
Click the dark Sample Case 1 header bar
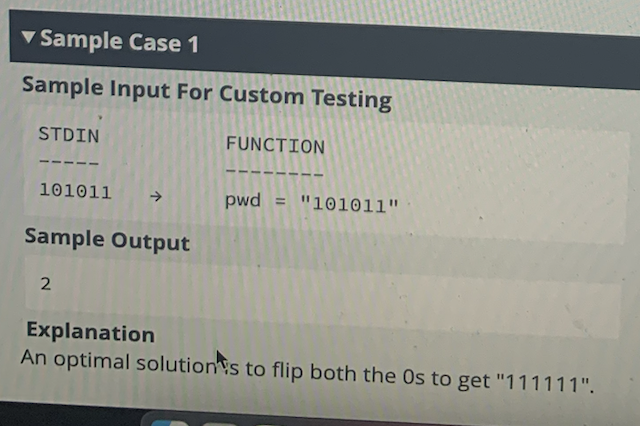[x=324, y=49]
